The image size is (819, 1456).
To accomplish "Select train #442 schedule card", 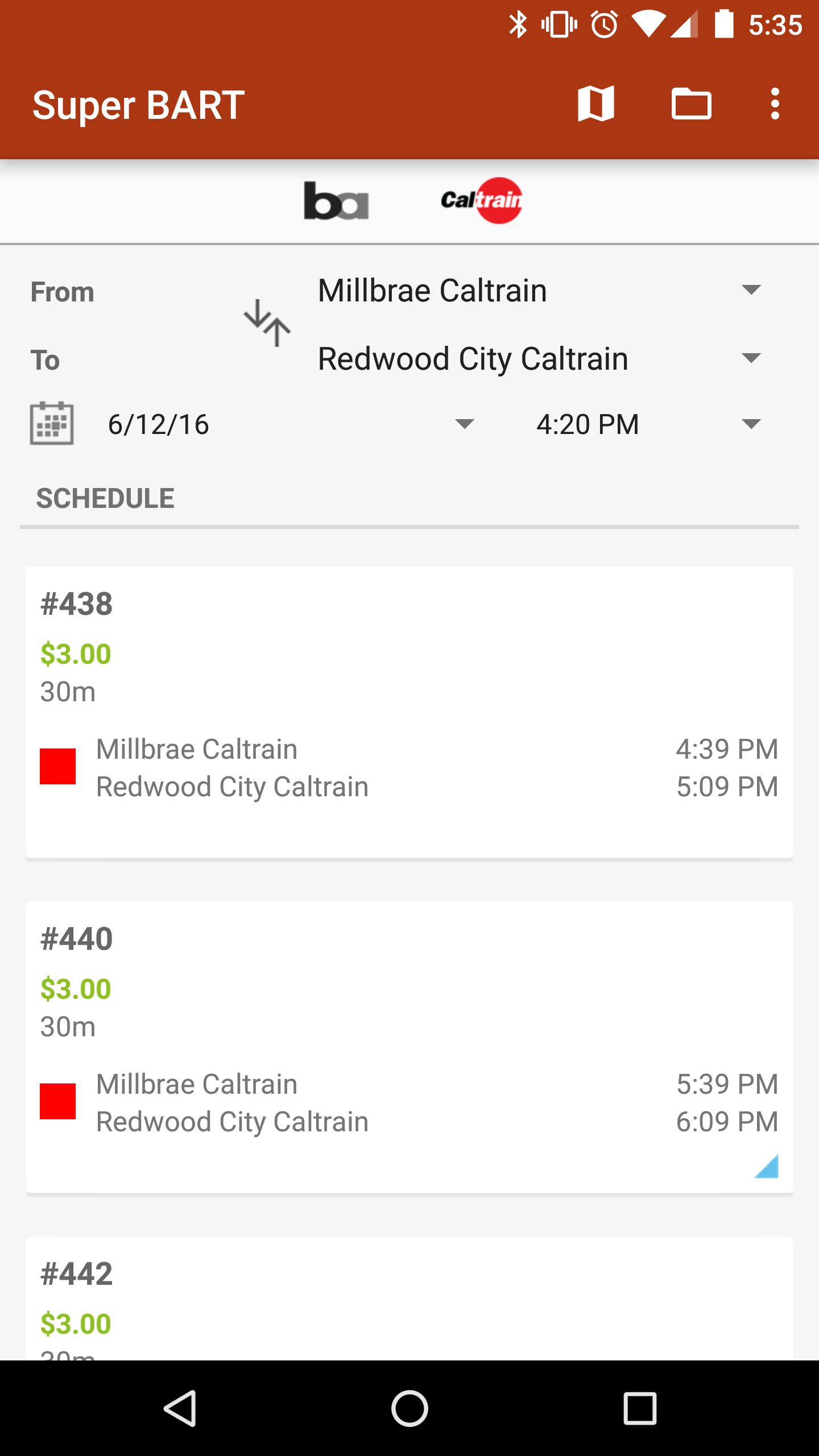I will [409, 1298].
